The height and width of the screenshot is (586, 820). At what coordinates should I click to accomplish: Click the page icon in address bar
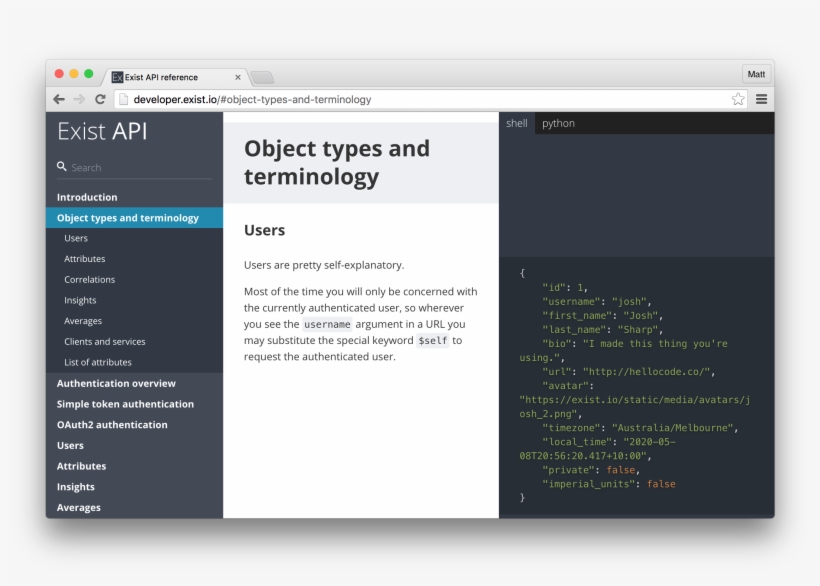pos(124,99)
